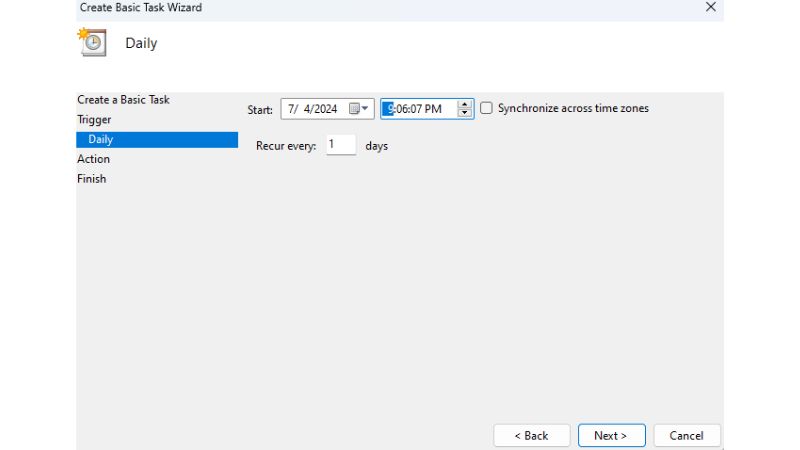The image size is (800, 450).
Task: Open the calendar date picker dropdown
Action: (x=360, y=109)
